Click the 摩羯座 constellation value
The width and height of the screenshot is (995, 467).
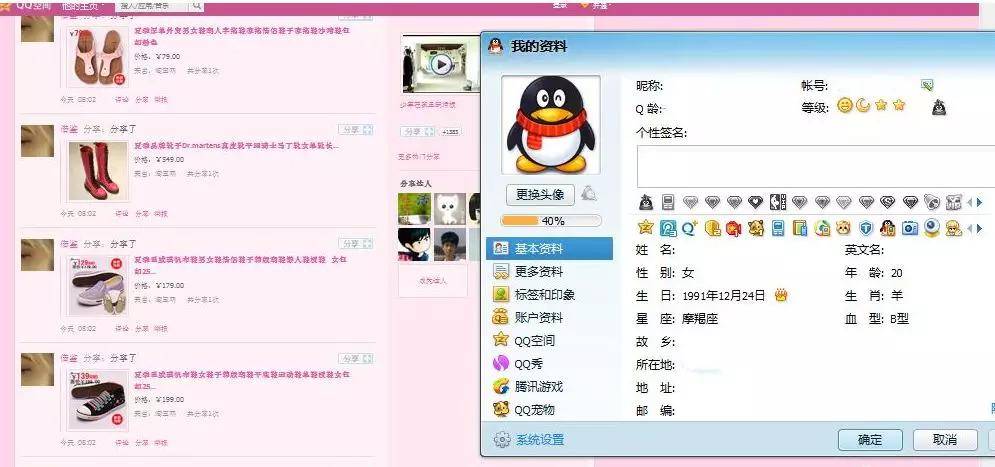coord(700,319)
